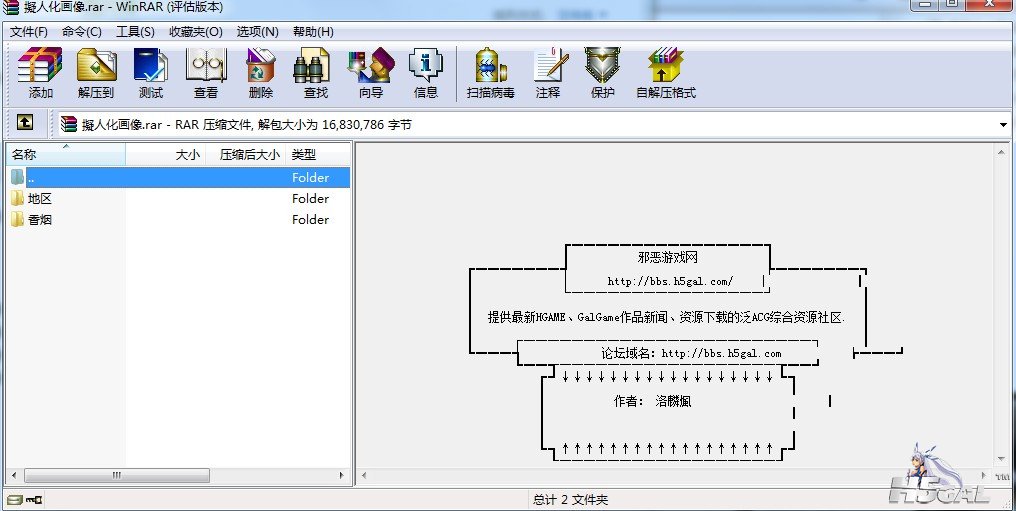Click the 保护 (Protect) archive icon

pyautogui.click(x=603, y=73)
